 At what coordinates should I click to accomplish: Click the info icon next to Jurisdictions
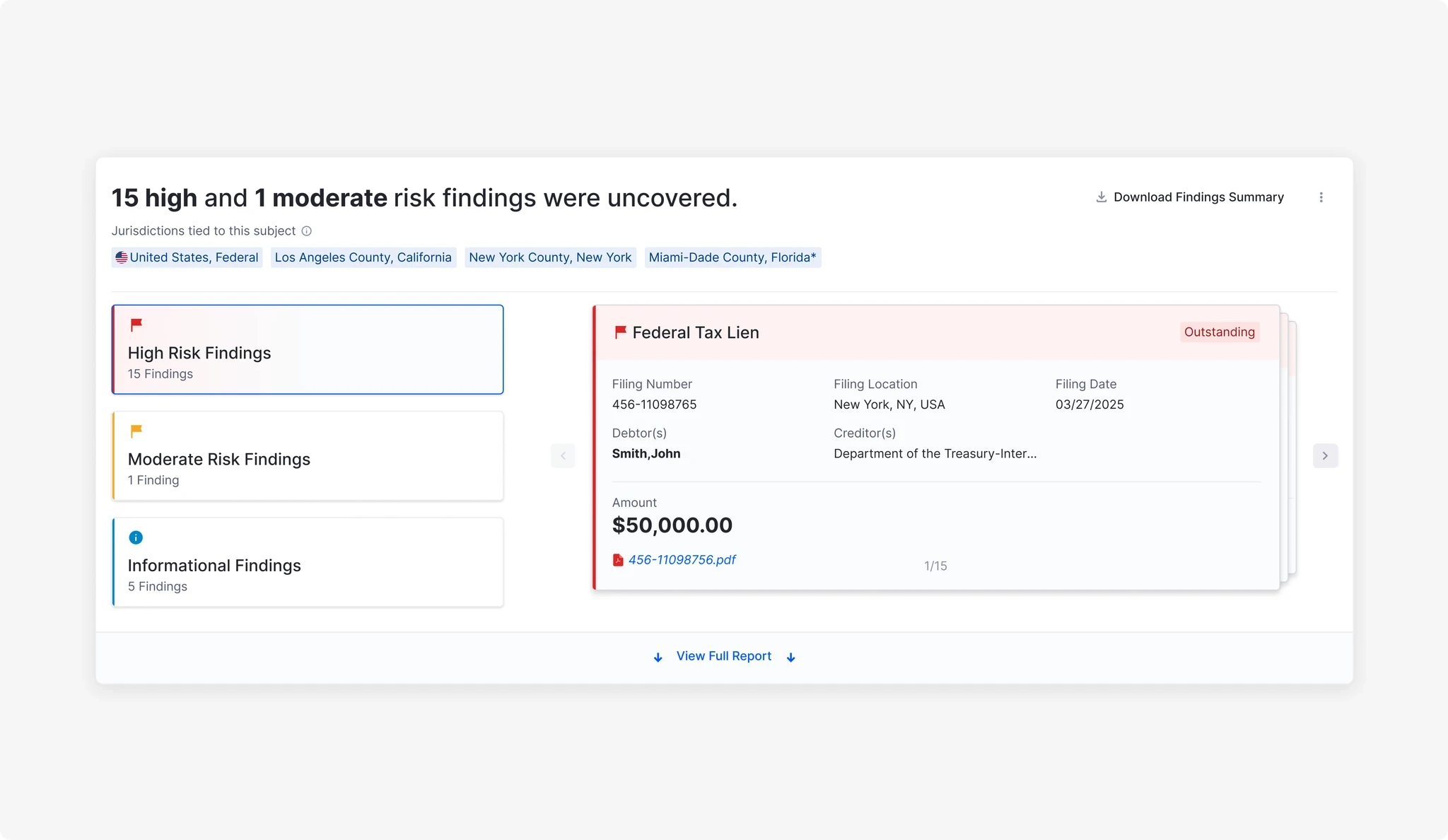pos(306,231)
